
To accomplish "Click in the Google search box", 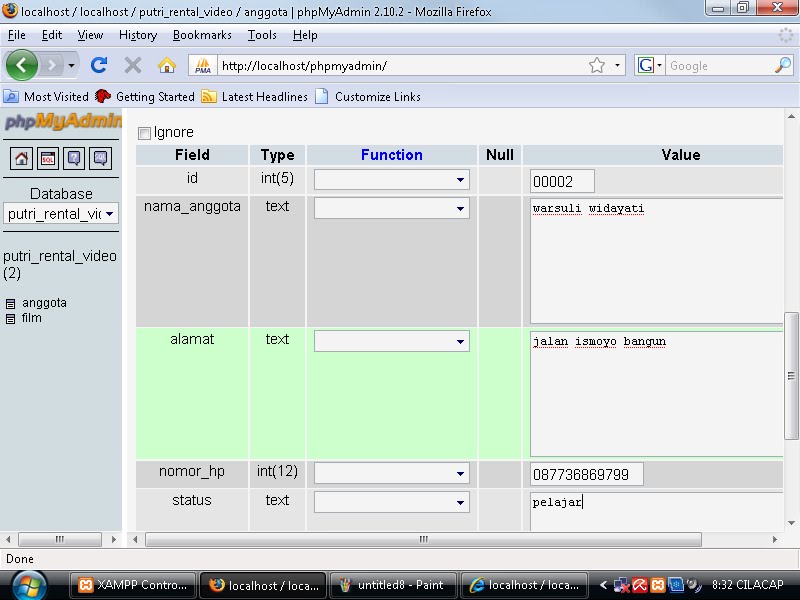I will [719, 66].
